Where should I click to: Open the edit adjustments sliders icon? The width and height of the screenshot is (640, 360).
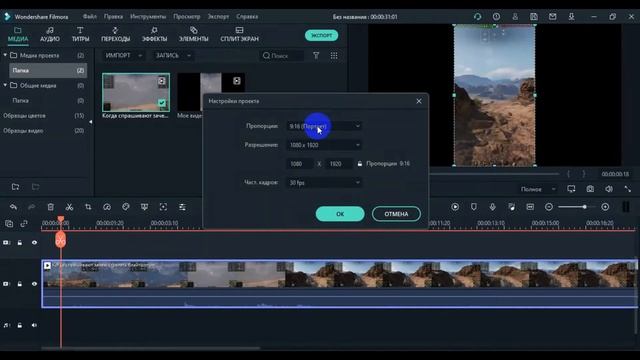(x=182, y=207)
